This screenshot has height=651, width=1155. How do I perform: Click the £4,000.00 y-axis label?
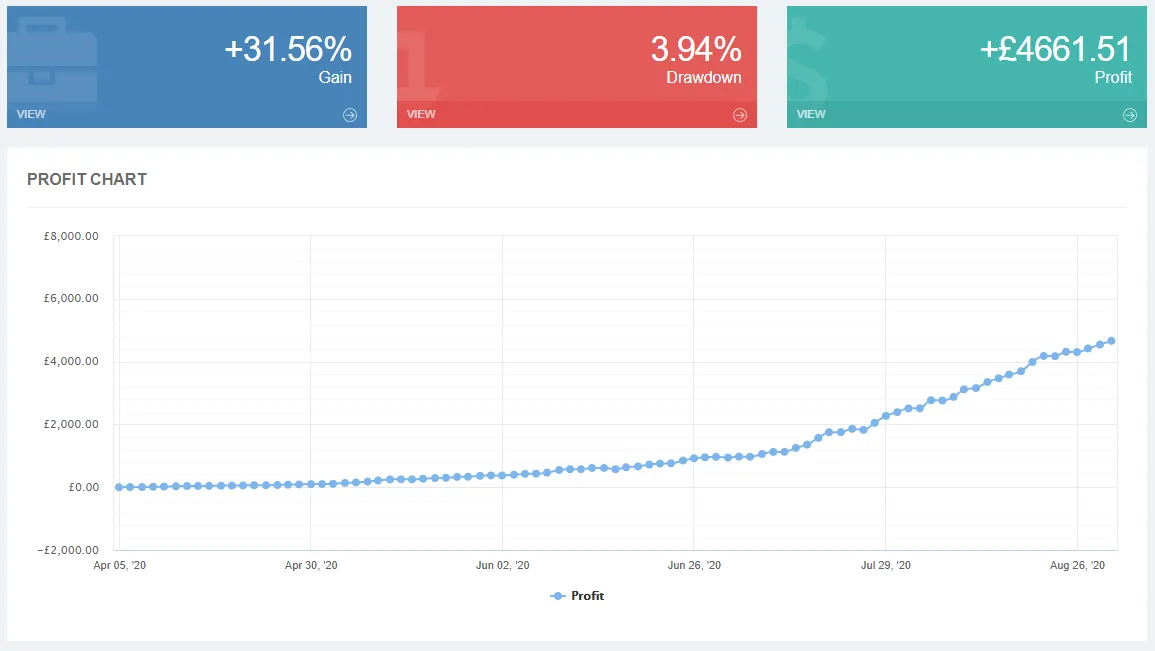click(x=71, y=361)
